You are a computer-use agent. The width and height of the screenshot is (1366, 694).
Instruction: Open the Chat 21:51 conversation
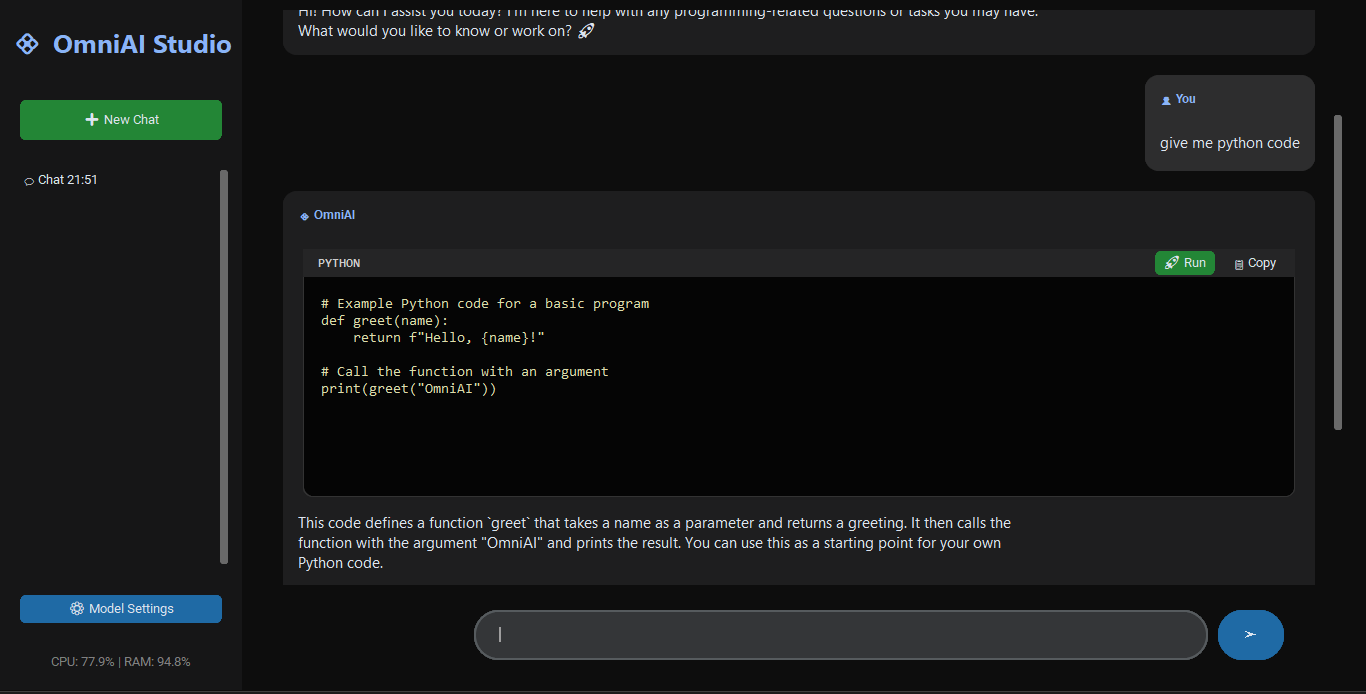[68, 180]
